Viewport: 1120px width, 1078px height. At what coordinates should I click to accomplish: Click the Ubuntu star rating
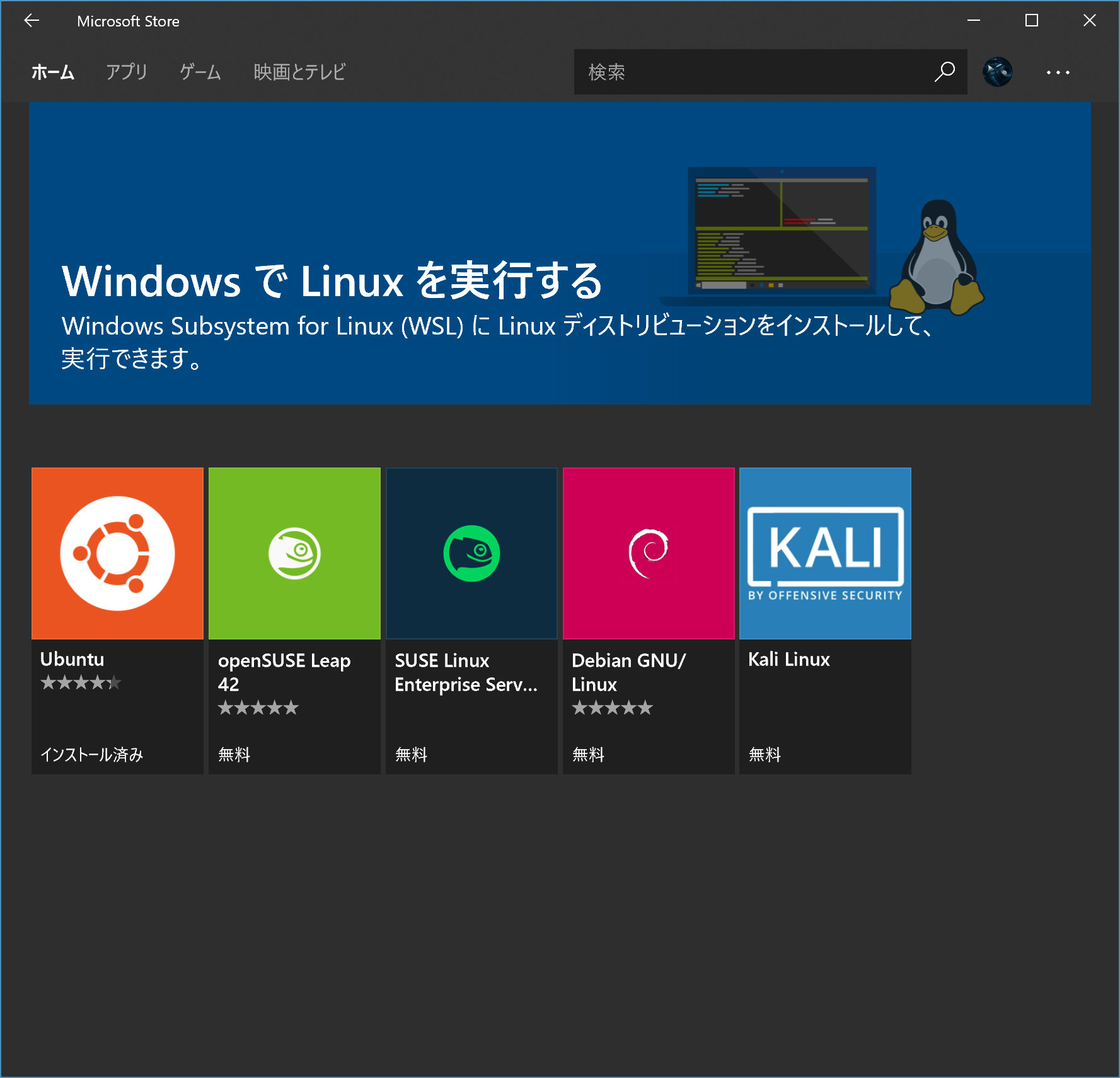pyautogui.click(x=81, y=682)
